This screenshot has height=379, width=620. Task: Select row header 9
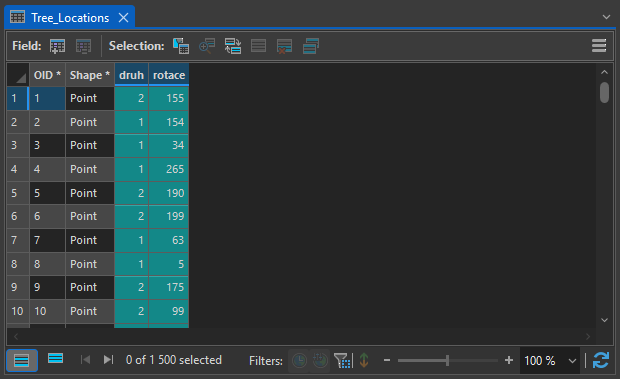coord(18,287)
